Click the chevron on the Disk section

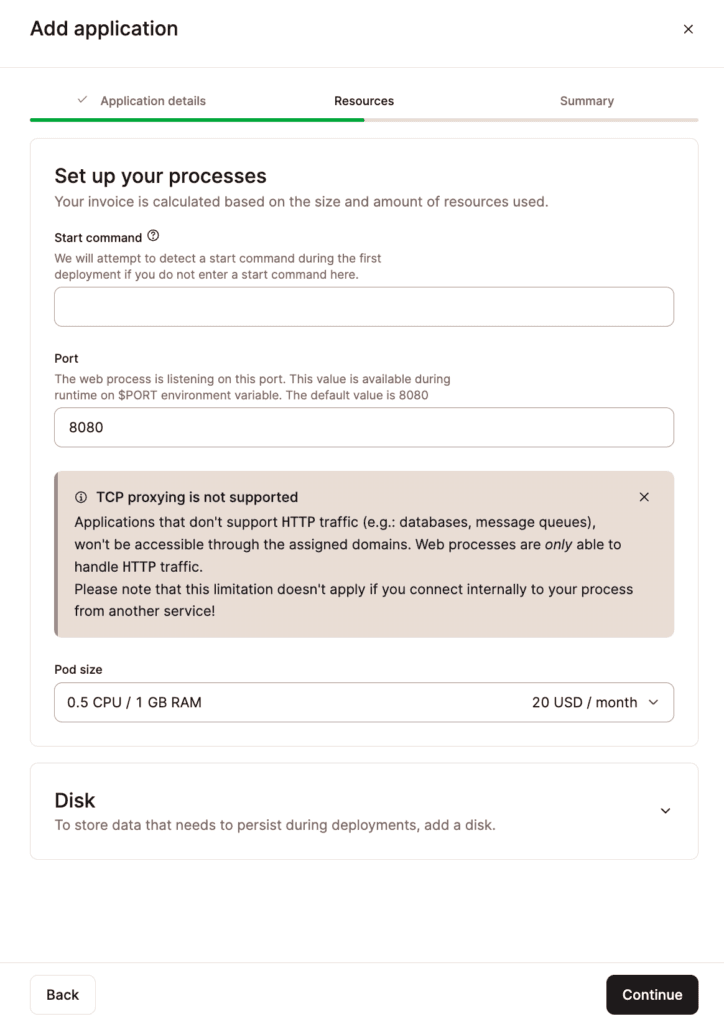point(665,811)
